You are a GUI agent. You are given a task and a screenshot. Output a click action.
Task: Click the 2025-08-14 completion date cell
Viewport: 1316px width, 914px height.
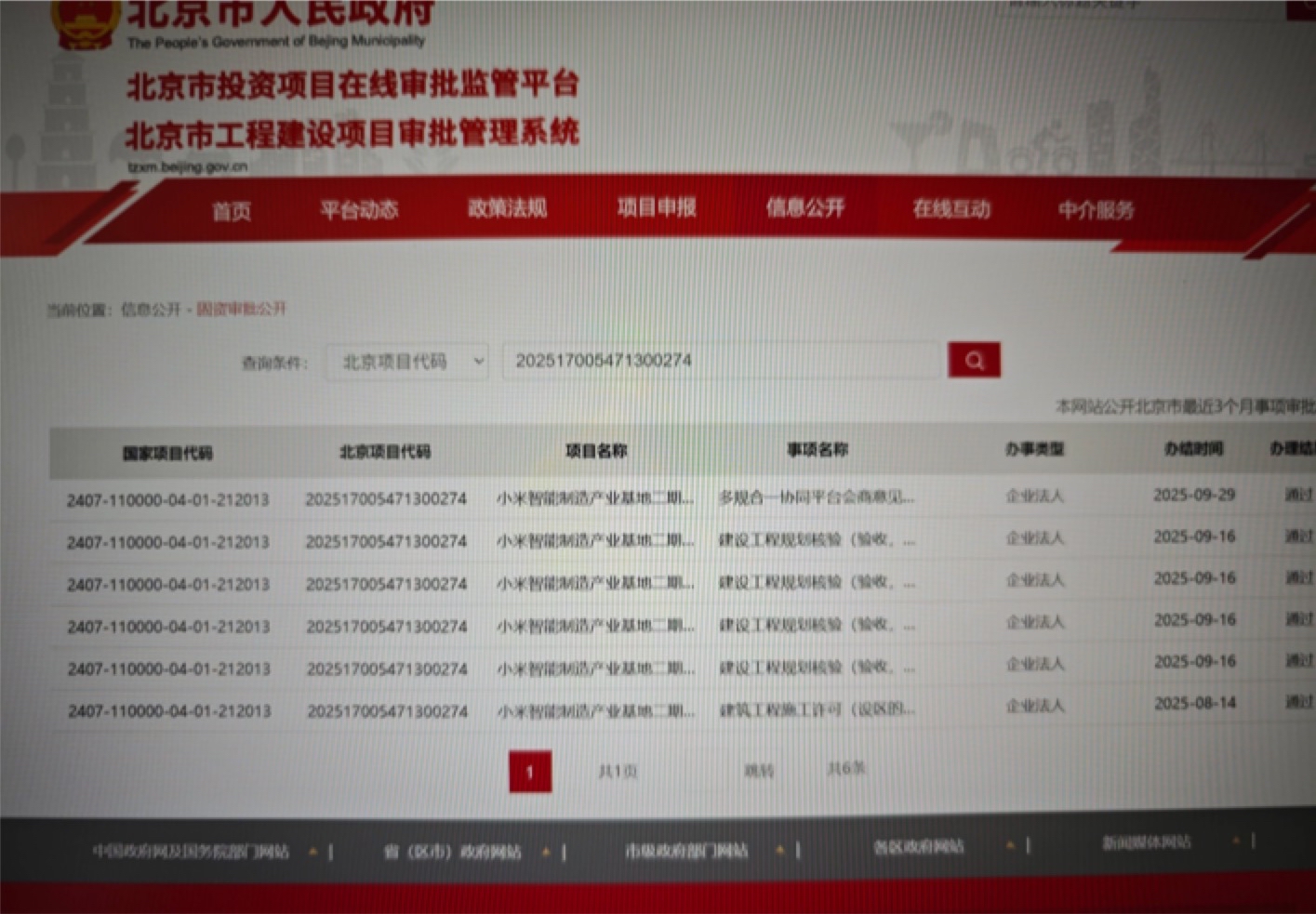pos(1195,703)
